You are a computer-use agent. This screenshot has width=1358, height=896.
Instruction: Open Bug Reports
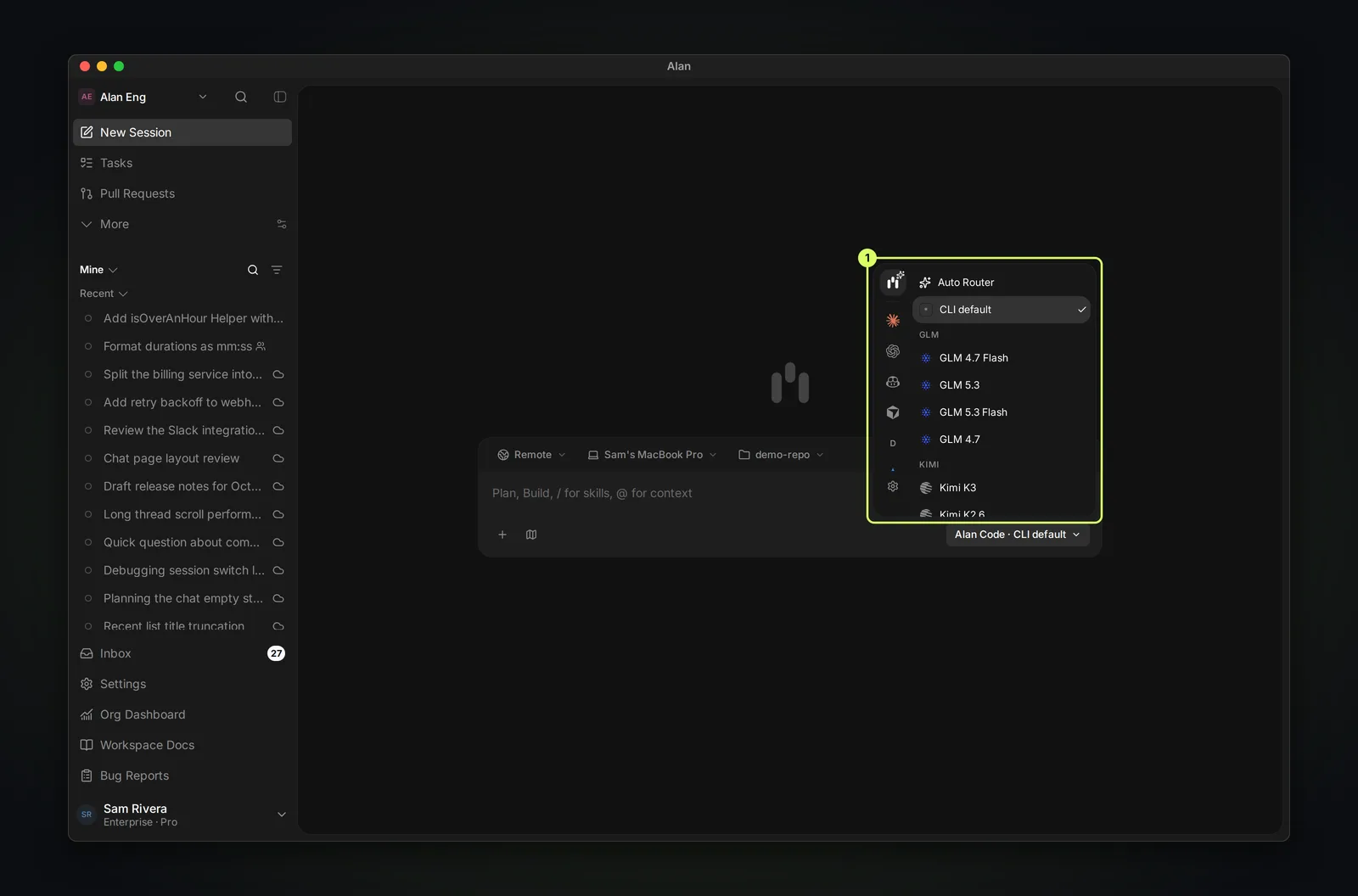[x=182, y=776]
